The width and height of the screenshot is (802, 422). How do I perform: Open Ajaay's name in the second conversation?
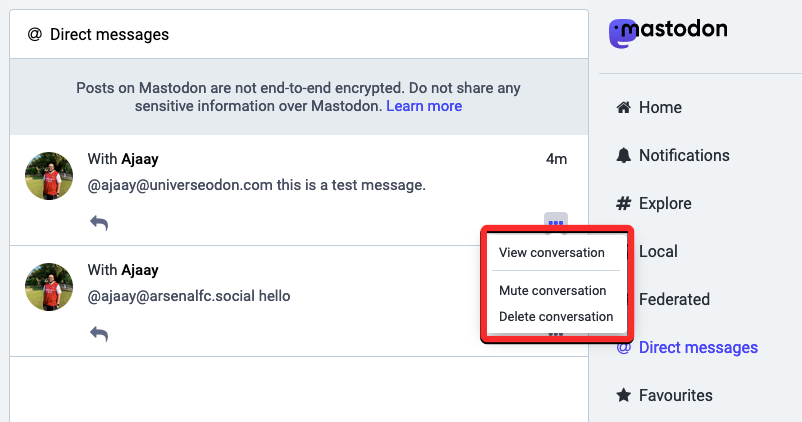[x=140, y=269]
